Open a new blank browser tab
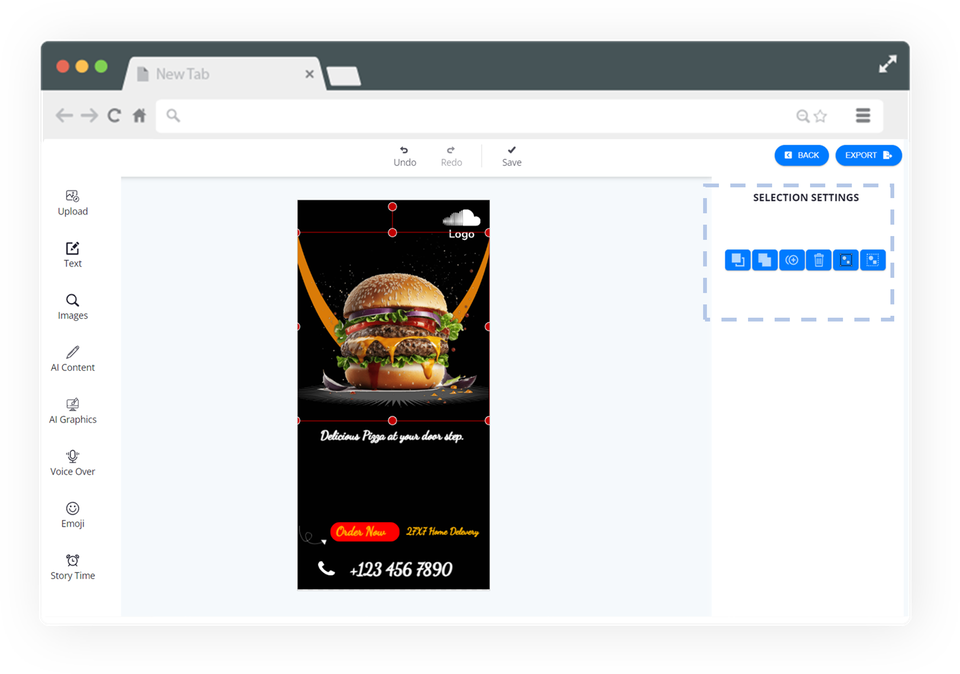This screenshot has height=674, width=960. pos(343,77)
